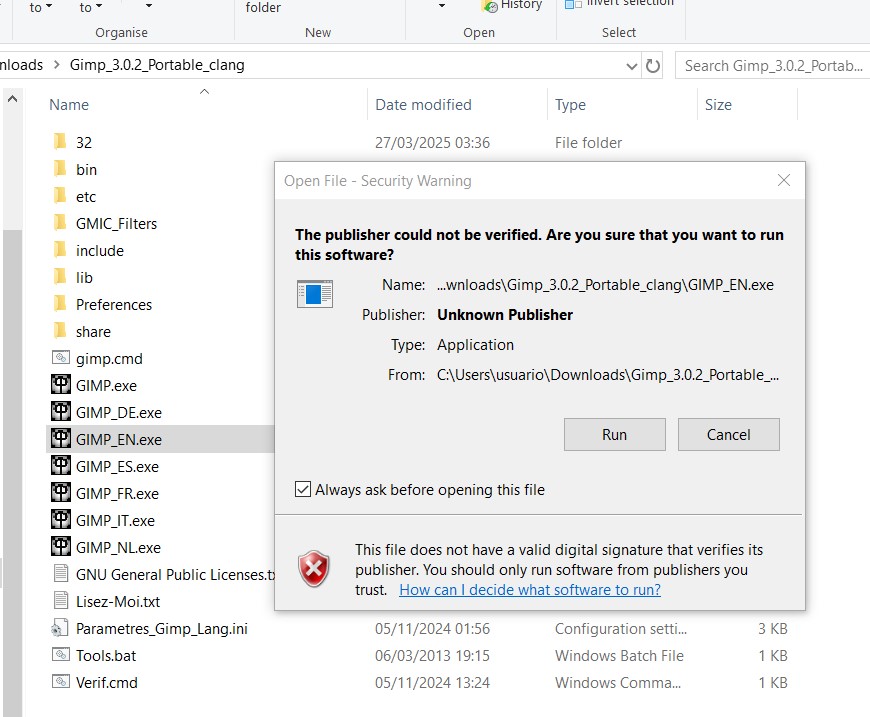Screen dimensions: 870x717
Task: Click the GIMP_DE.exe application icon
Action: [x=60, y=412]
